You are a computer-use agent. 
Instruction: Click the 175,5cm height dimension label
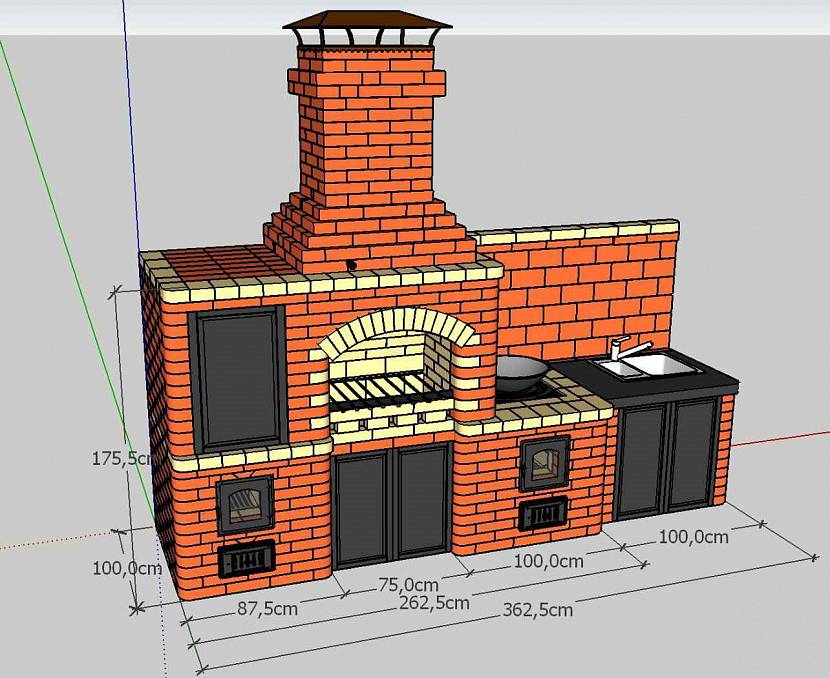click(123, 458)
